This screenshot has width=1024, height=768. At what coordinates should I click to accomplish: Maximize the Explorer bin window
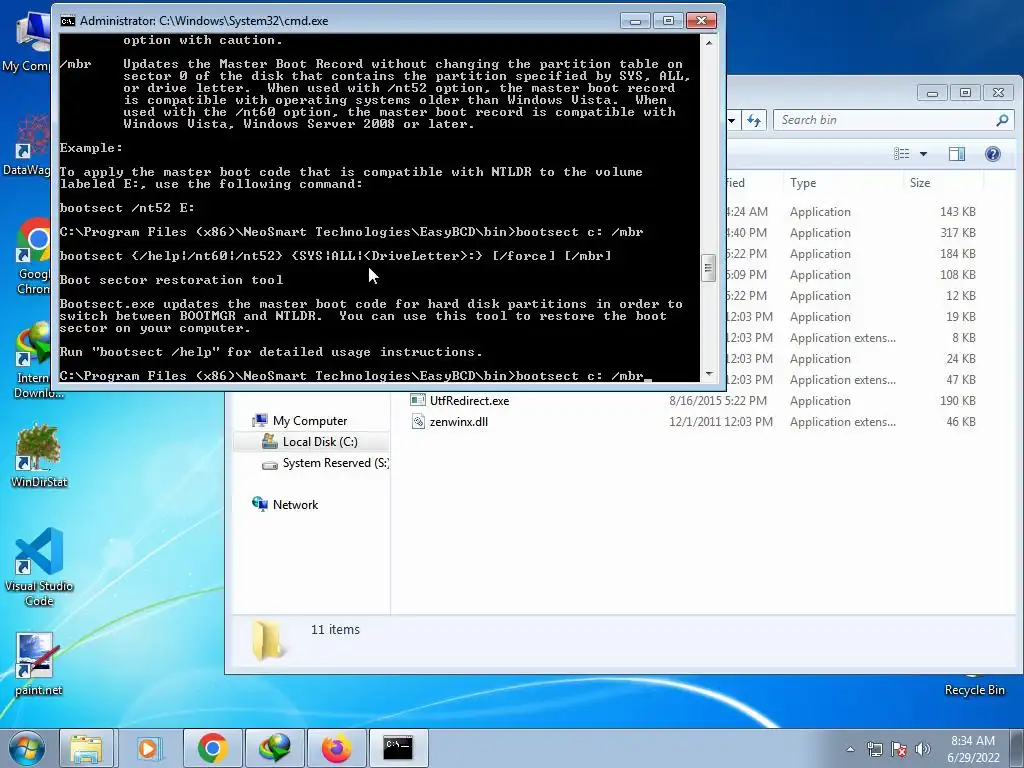tap(965, 93)
